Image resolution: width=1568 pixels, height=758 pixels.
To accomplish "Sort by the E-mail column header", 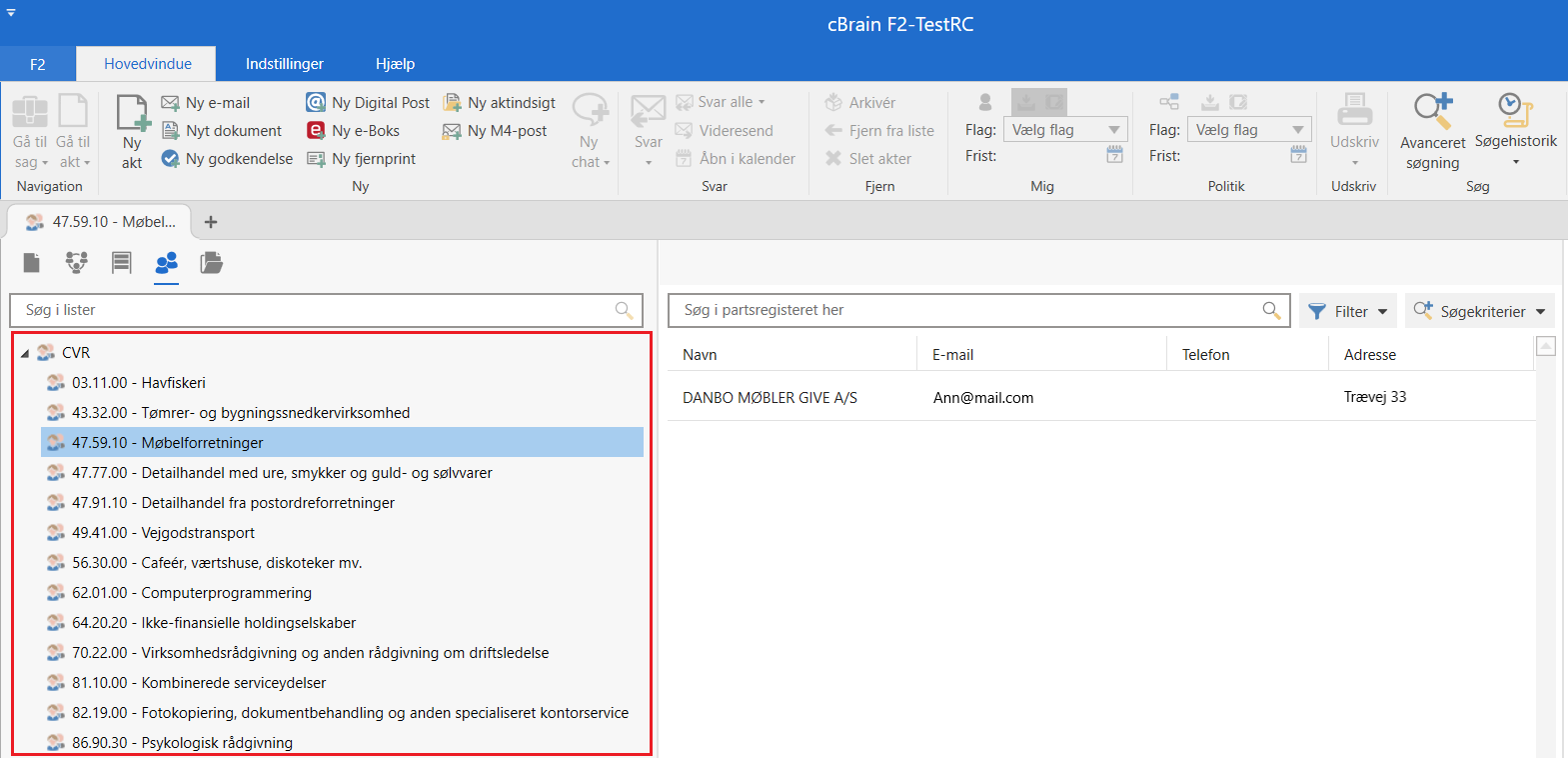I will (x=1041, y=354).
